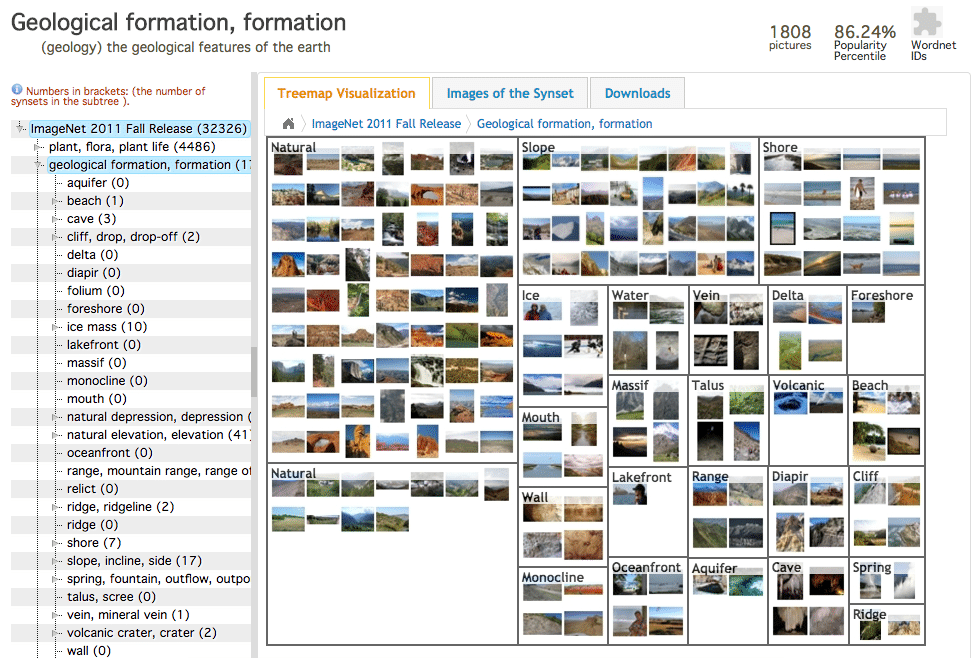Open the Shore treemap category label
The image size is (980, 658).
[x=780, y=147]
